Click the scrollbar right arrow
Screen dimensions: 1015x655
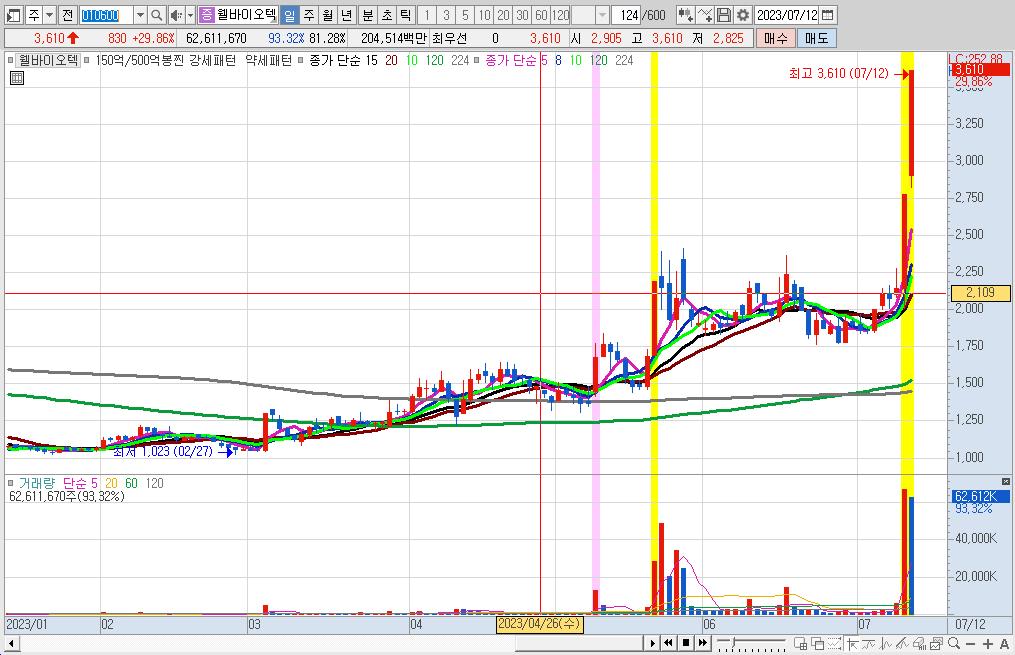[652, 643]
